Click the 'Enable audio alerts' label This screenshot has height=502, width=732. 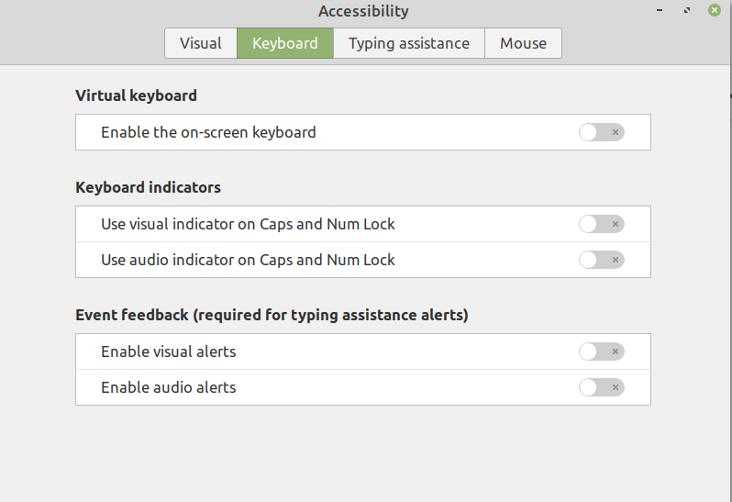168,388
